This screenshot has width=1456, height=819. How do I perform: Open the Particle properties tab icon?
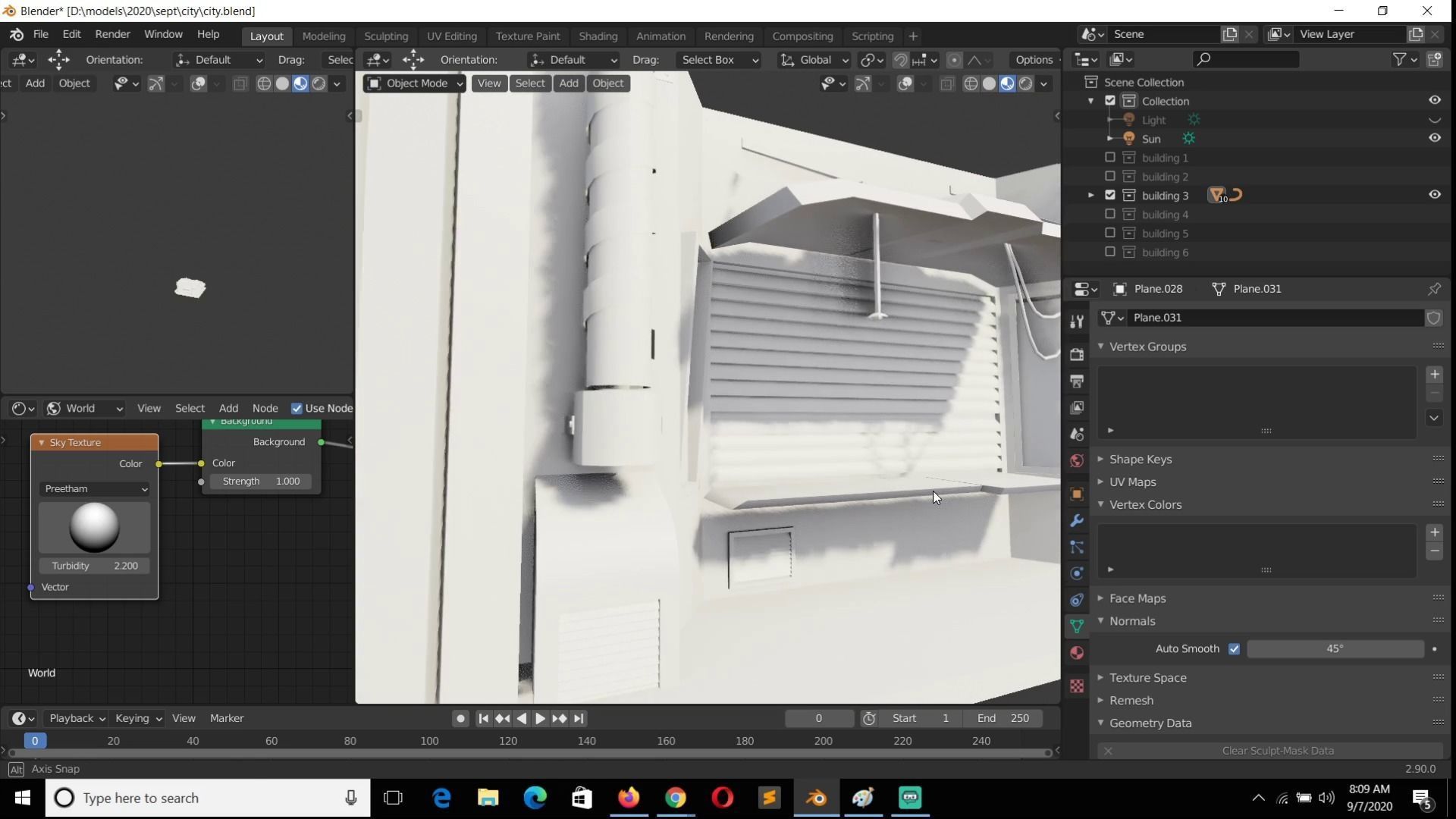pos(1077,548)
